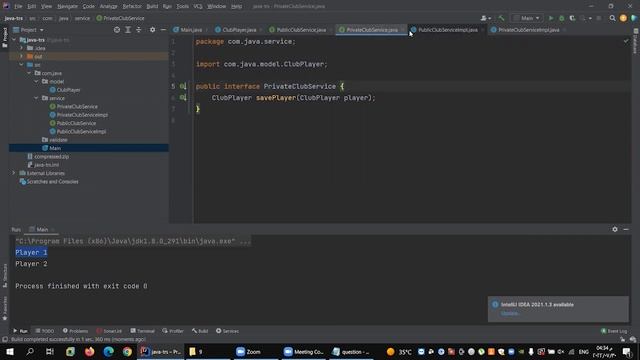This screenshot has height=360, width=640.
Task: Close the PrivateClubService.java tab
Action: click(402, 30)
